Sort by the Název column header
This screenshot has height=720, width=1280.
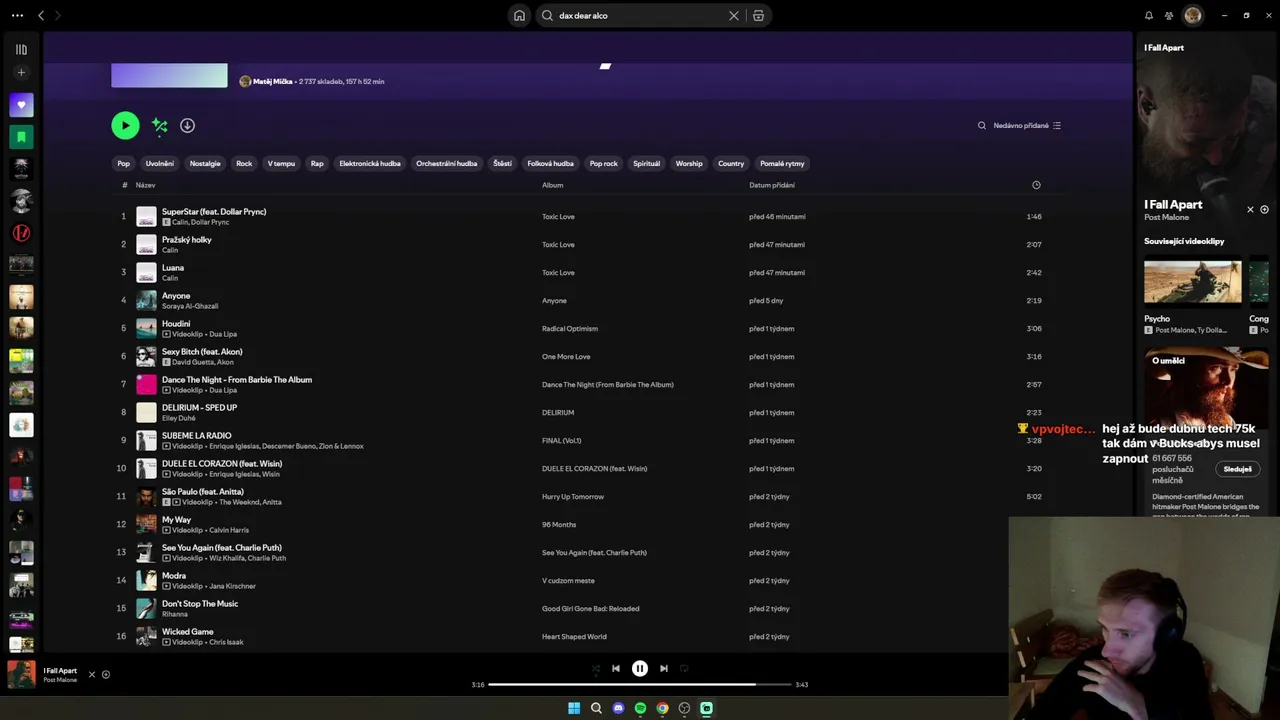coord(146,185)
